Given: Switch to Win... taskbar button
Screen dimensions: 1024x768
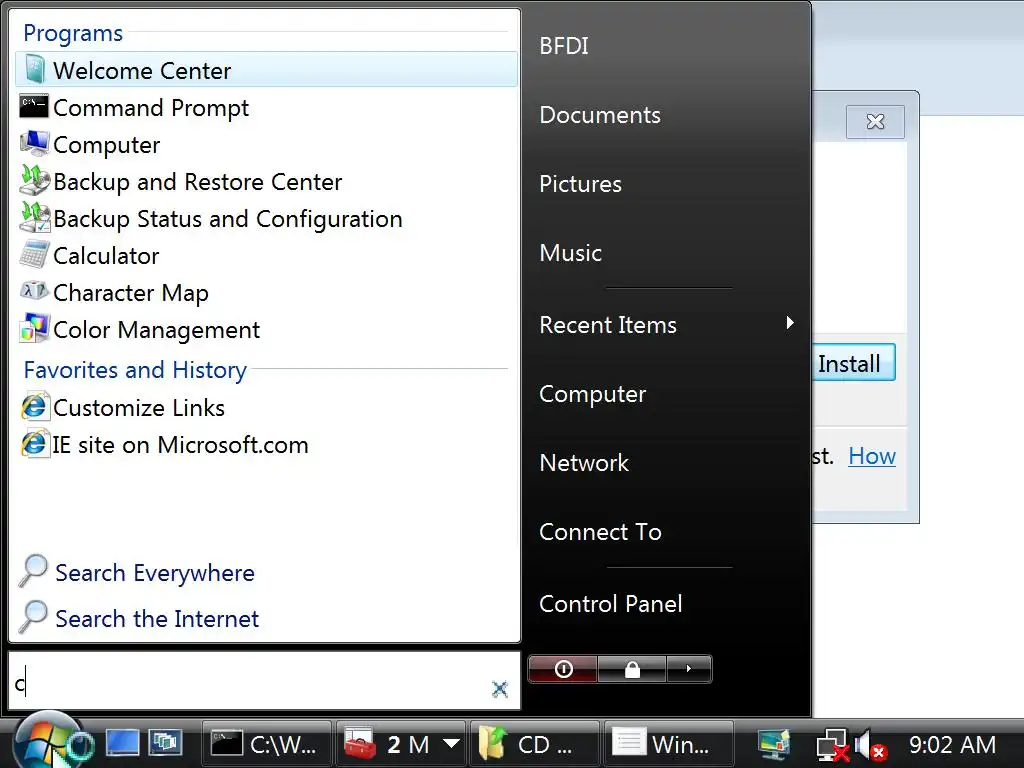Looking at the screenshot, I should click(x=669, y=744).
